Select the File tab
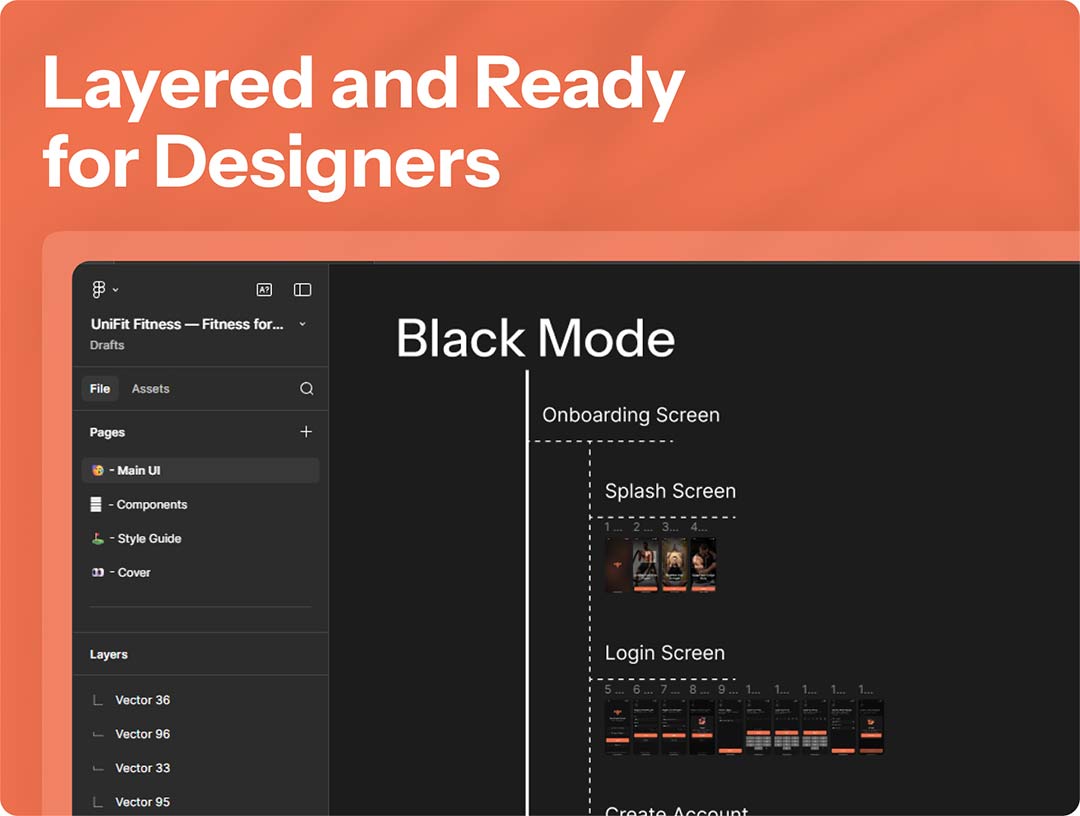1080x816 pixels. point(100,389)
